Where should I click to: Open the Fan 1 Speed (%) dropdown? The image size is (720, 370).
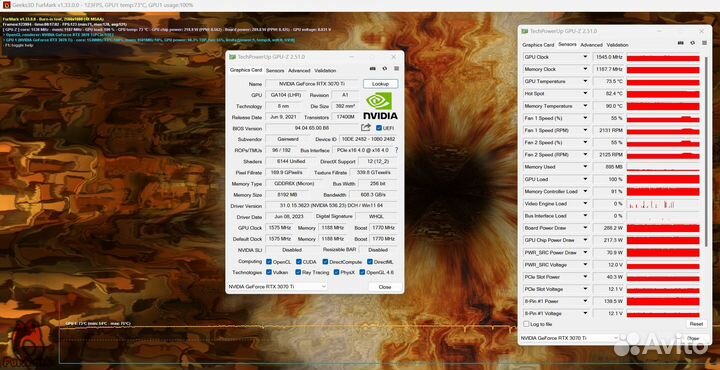[x=585, y=118]
